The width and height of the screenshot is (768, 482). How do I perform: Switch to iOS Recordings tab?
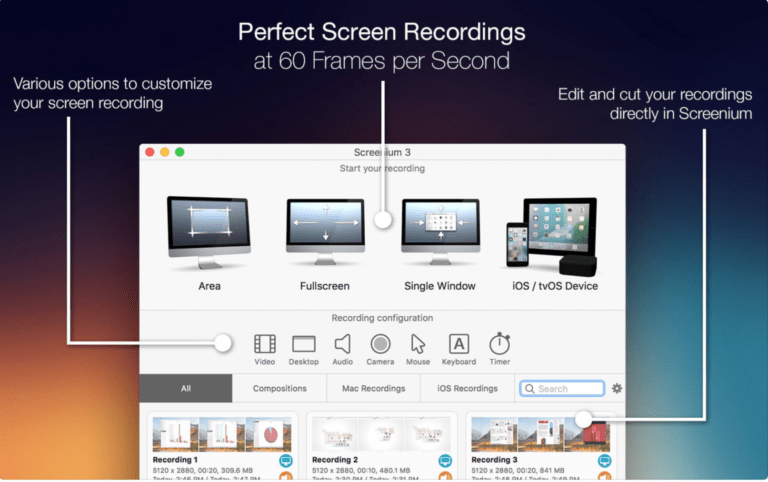[x=467, y=388]
